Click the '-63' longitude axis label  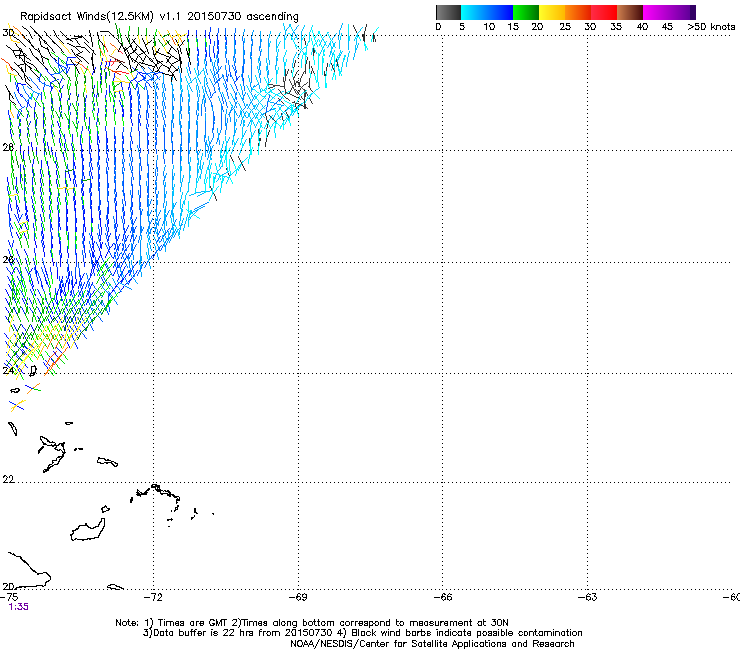(x=588, y=598)
